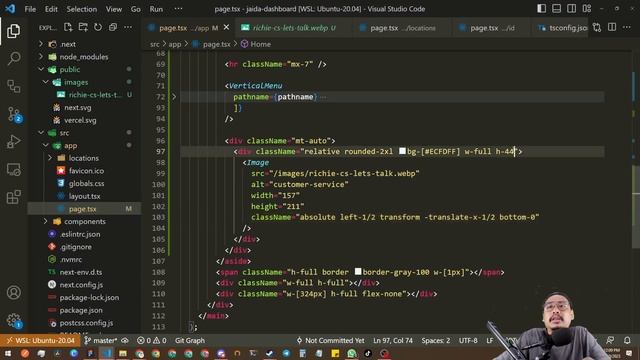Open Customize Layout in title bar

(x=587, y=9)
